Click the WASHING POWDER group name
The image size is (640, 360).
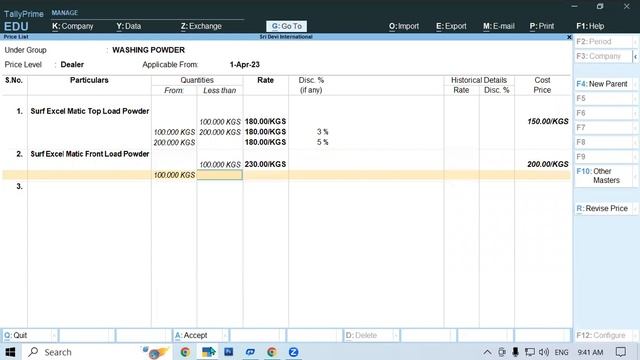(x=148, y=50)
